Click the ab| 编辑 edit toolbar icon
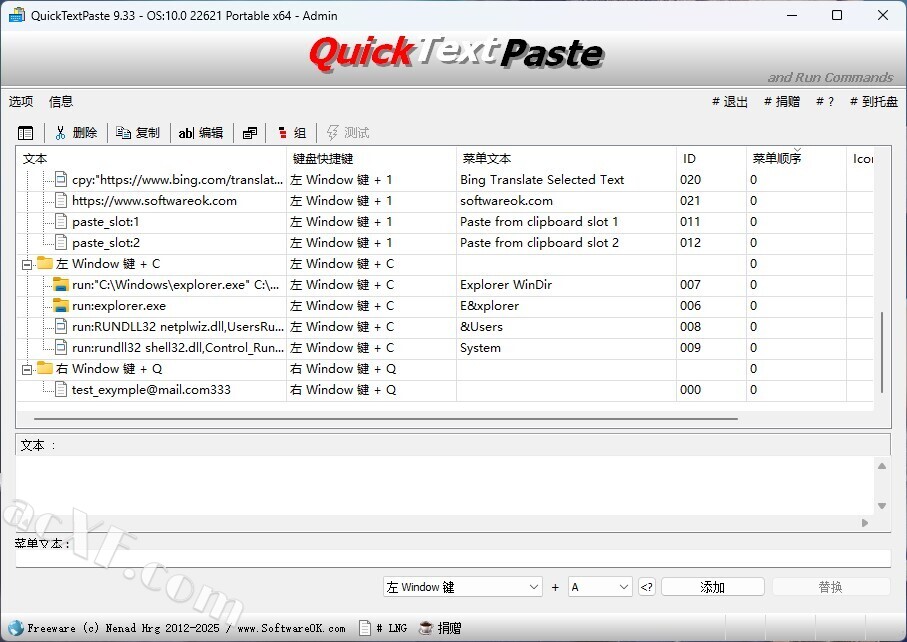The image size is (907, 642). [x=186, y=133]
